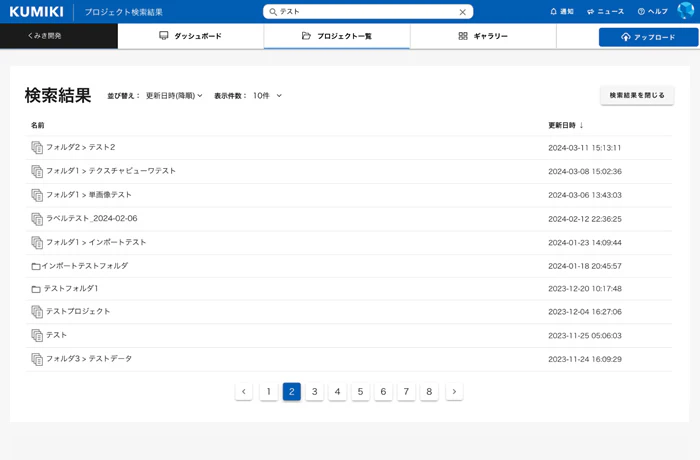The height and width of the screenshot is (460, 700).
Task: Switch to プロジェクト一覧 tab
Action: click(x=337, y=36)
